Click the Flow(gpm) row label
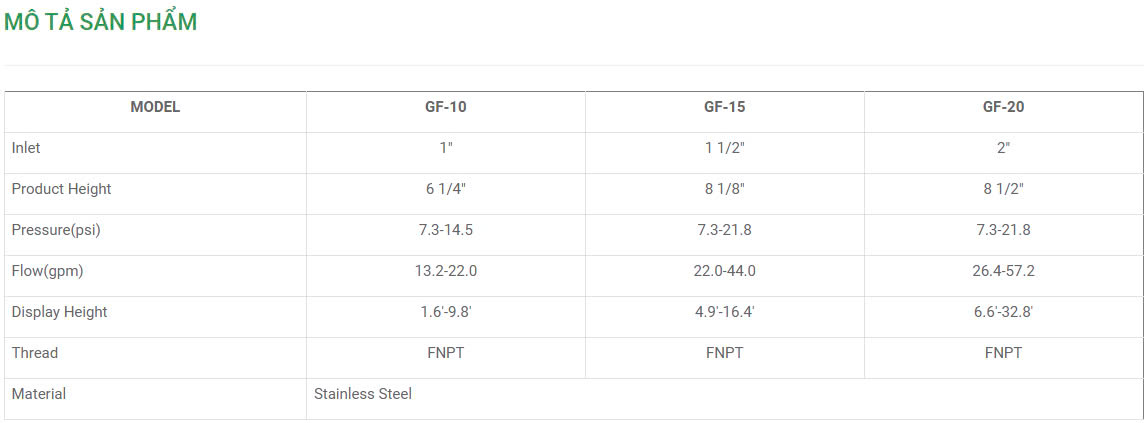 tap(48, 271)
